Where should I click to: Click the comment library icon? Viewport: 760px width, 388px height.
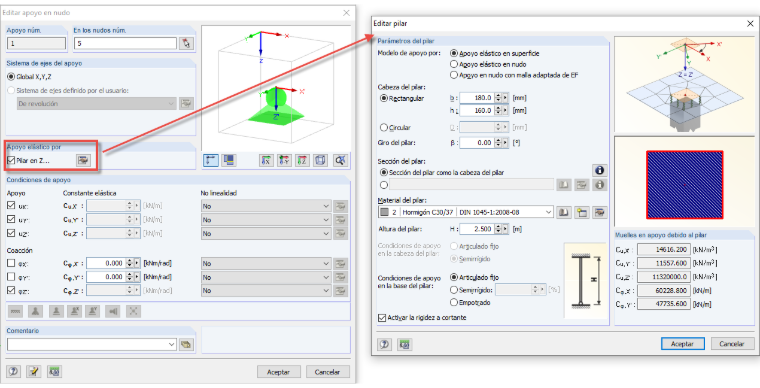(186, 344)
